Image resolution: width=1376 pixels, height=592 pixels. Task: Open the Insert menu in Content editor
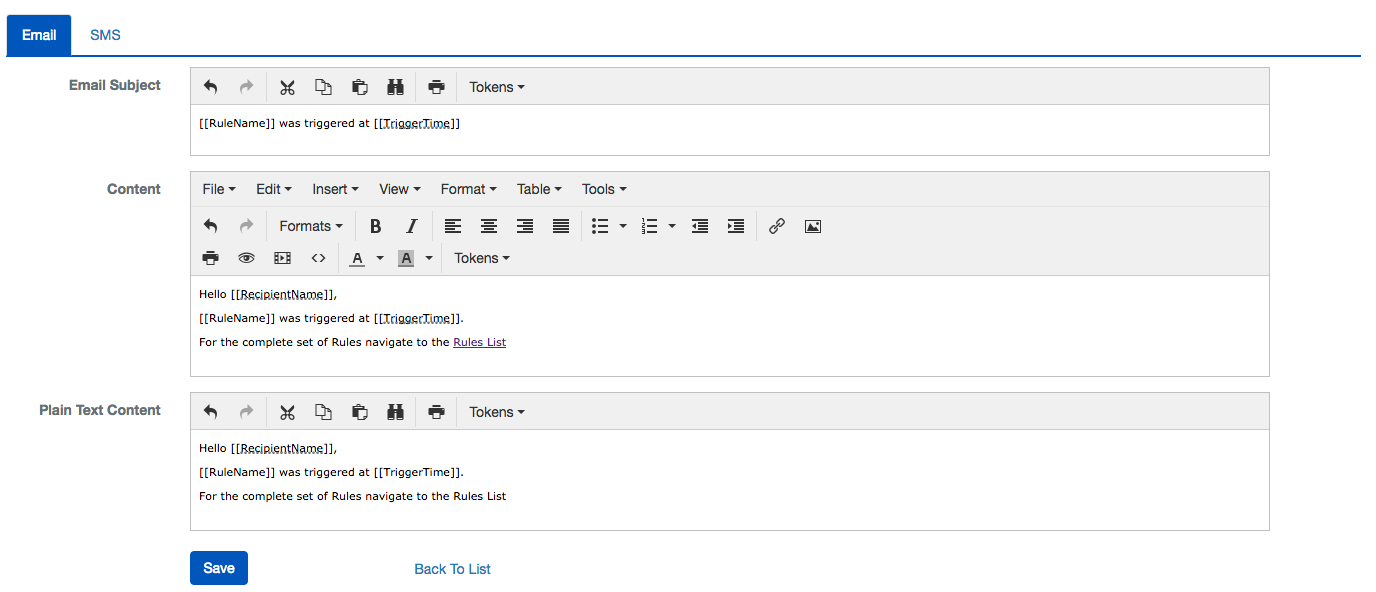click(335, 189)
